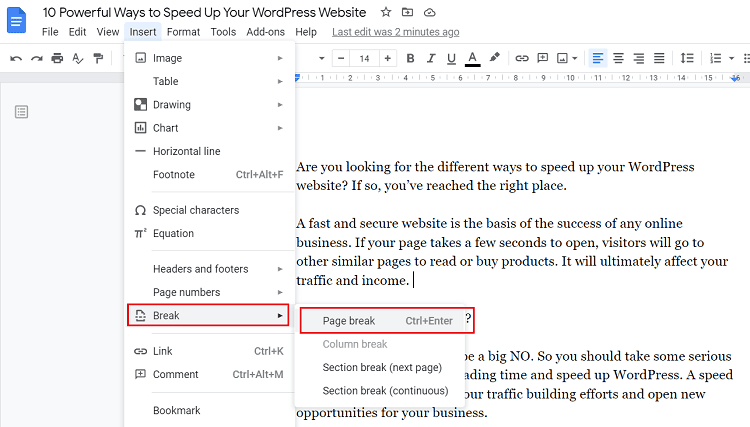Open the Edit menu
Screen dimensions: 750x427
coord(77,32)
